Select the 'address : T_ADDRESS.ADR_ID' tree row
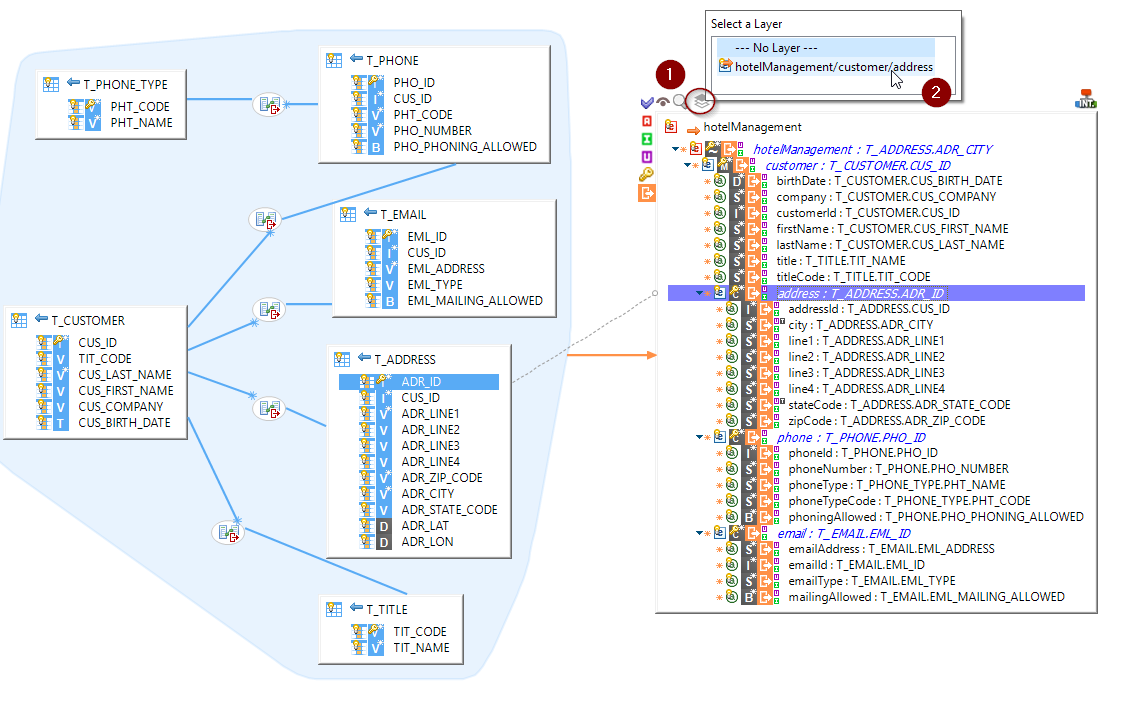The height and width of the screenshot is (705, 1142). click(876, 294)
